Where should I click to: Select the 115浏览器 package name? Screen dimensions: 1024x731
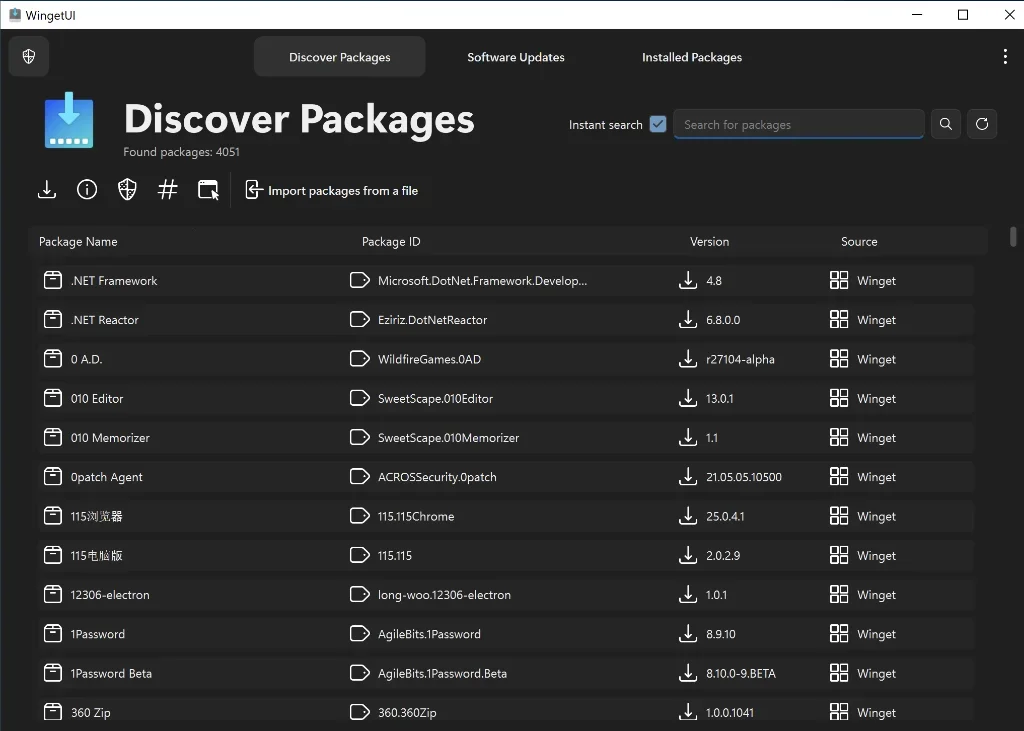click(x=96, y=516)
